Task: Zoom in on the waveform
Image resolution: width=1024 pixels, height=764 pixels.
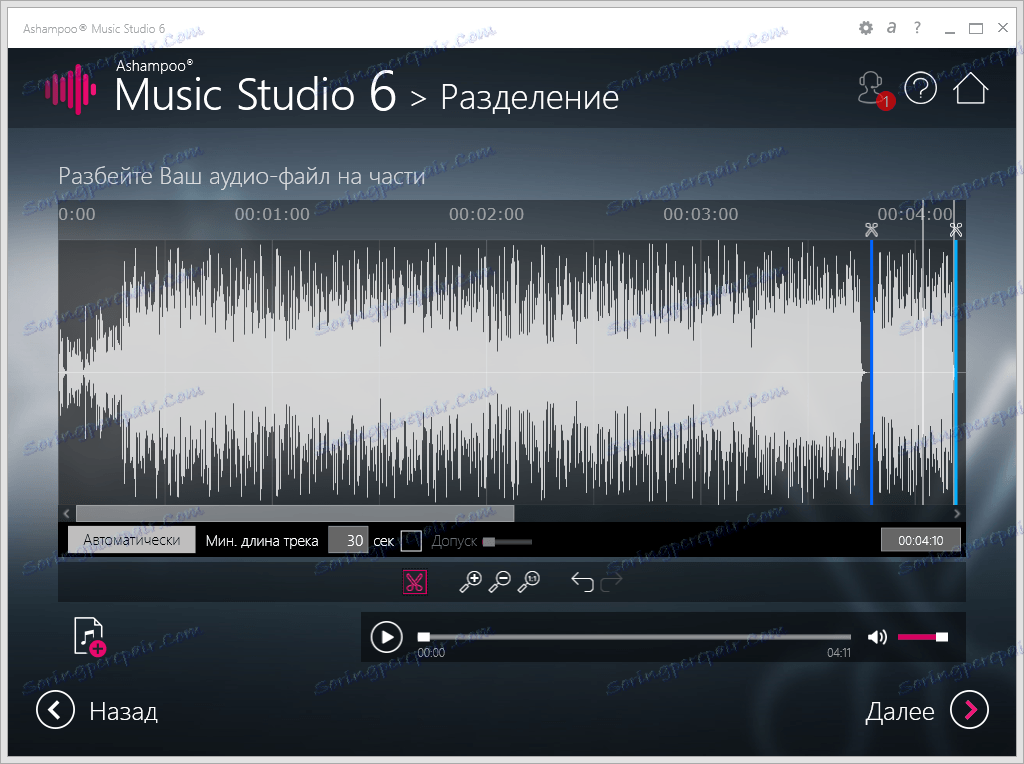Action: (x=470, y=581)
